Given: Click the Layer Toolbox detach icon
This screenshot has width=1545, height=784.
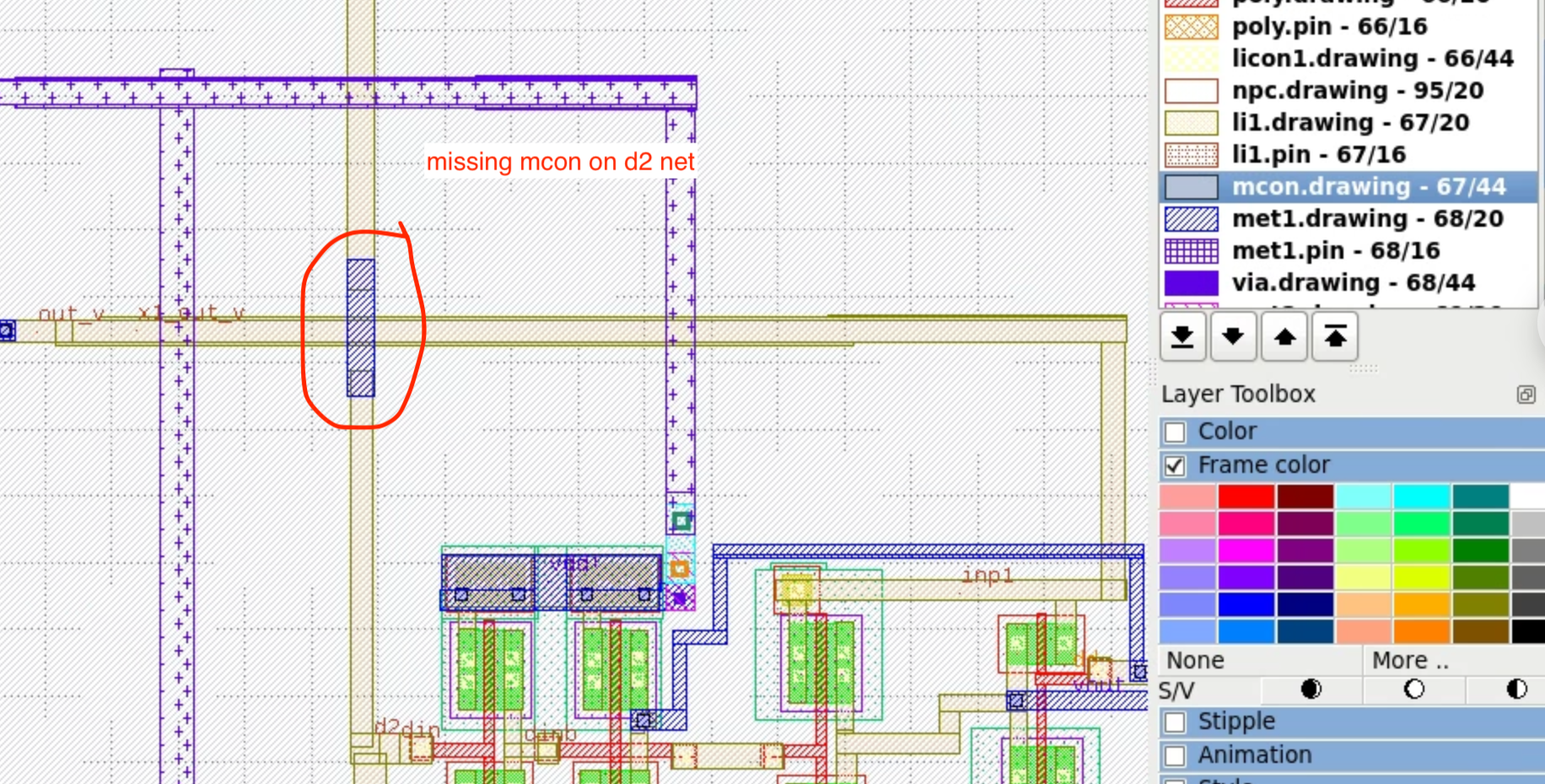Looking at the screenshot, I should [x=1527, y=394].
